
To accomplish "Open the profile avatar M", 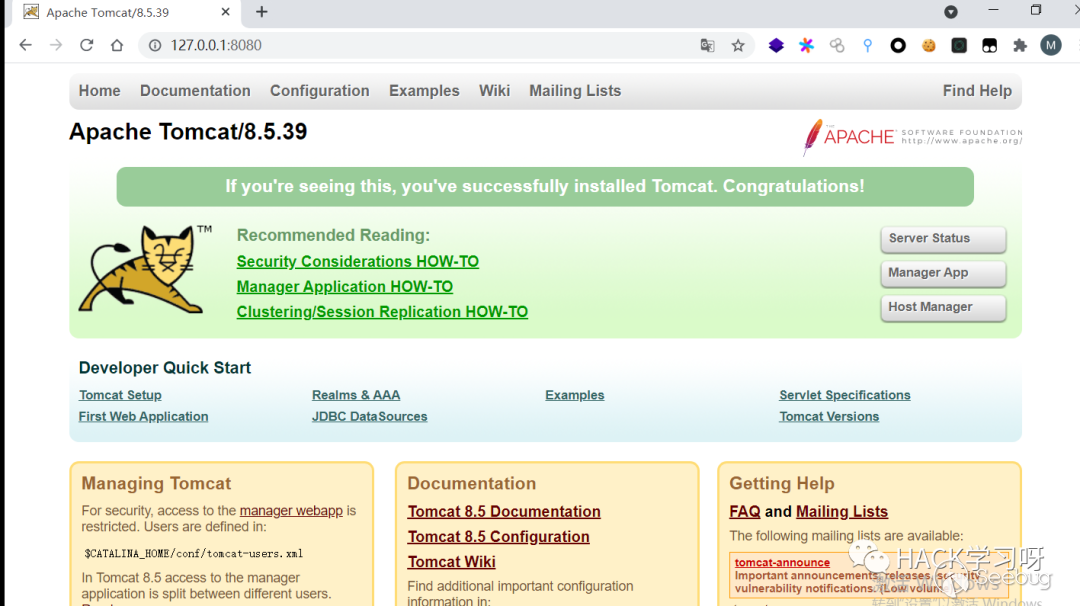I will tap(1050, 45).
